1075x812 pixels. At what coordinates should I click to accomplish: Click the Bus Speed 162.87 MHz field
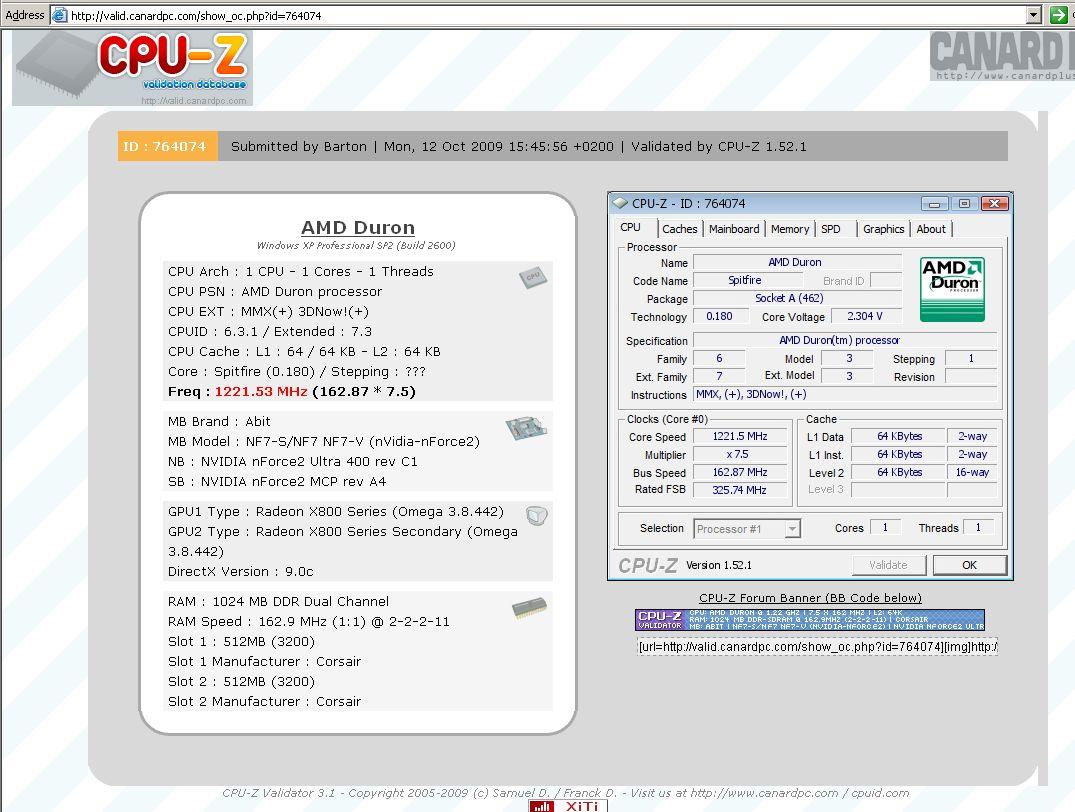pos(740,472)
